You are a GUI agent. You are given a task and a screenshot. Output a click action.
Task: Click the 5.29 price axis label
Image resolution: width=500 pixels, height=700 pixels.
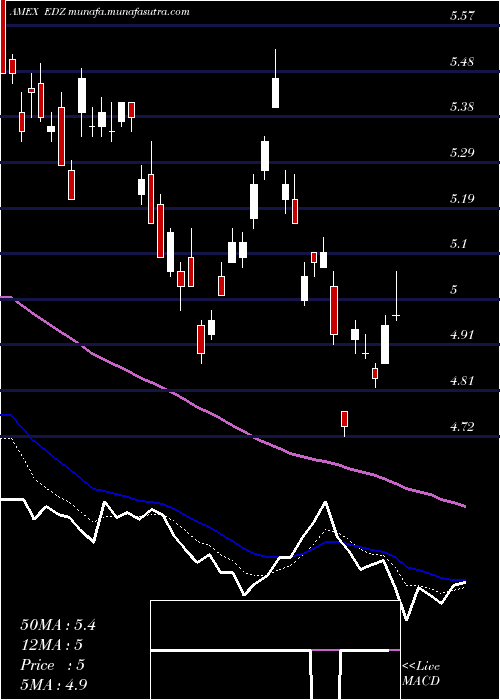pos(462,153)
